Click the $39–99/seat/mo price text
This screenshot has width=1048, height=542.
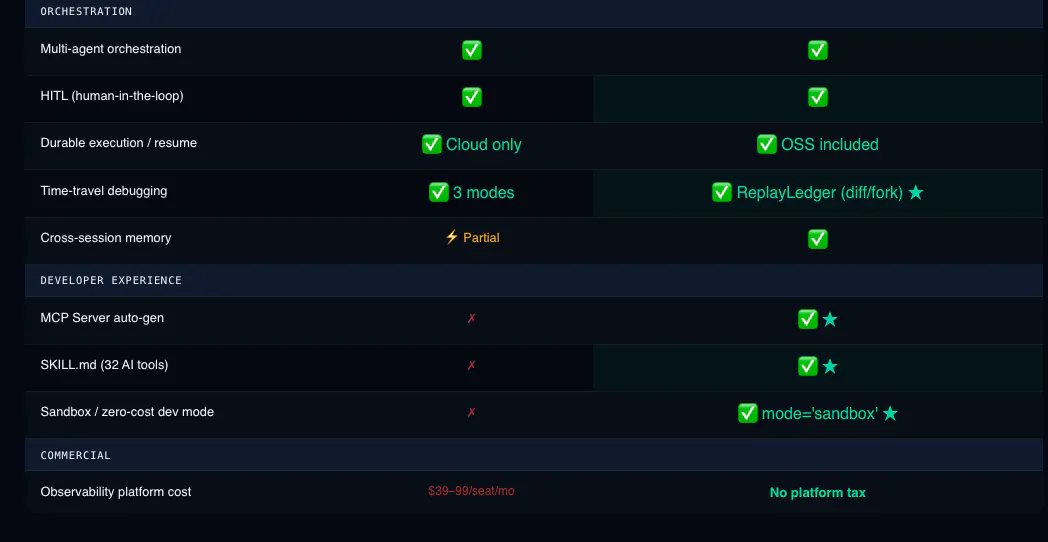click(x=471, y=491)
